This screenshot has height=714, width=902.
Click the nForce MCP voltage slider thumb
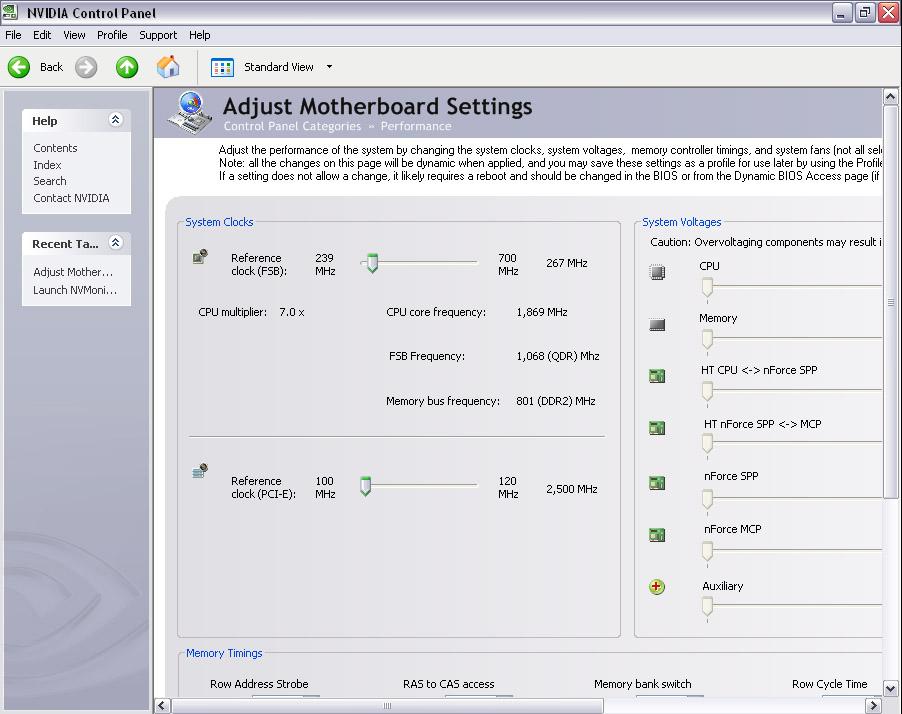click(708, 552)
